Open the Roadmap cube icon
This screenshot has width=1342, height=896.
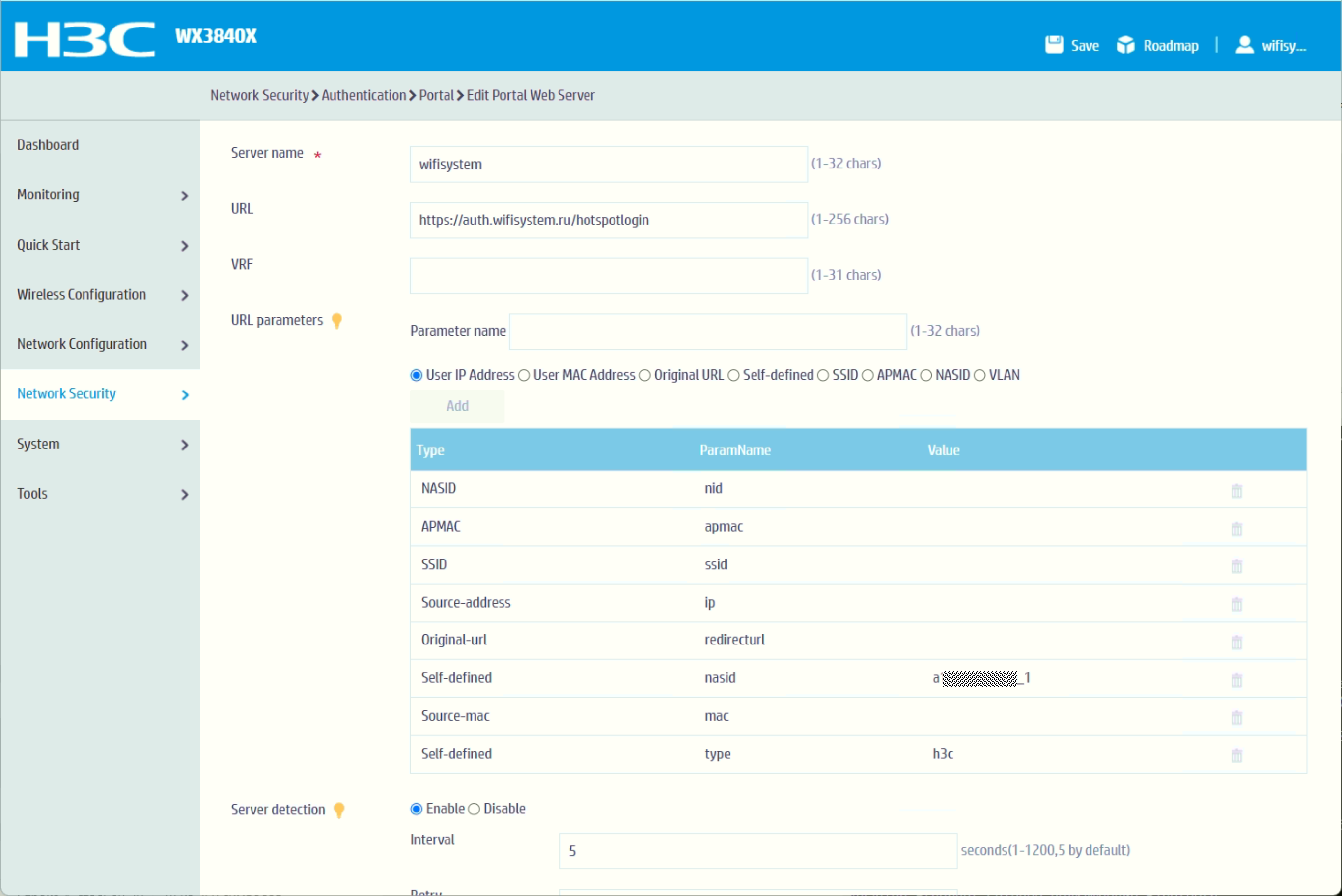tap(1125, 45)
